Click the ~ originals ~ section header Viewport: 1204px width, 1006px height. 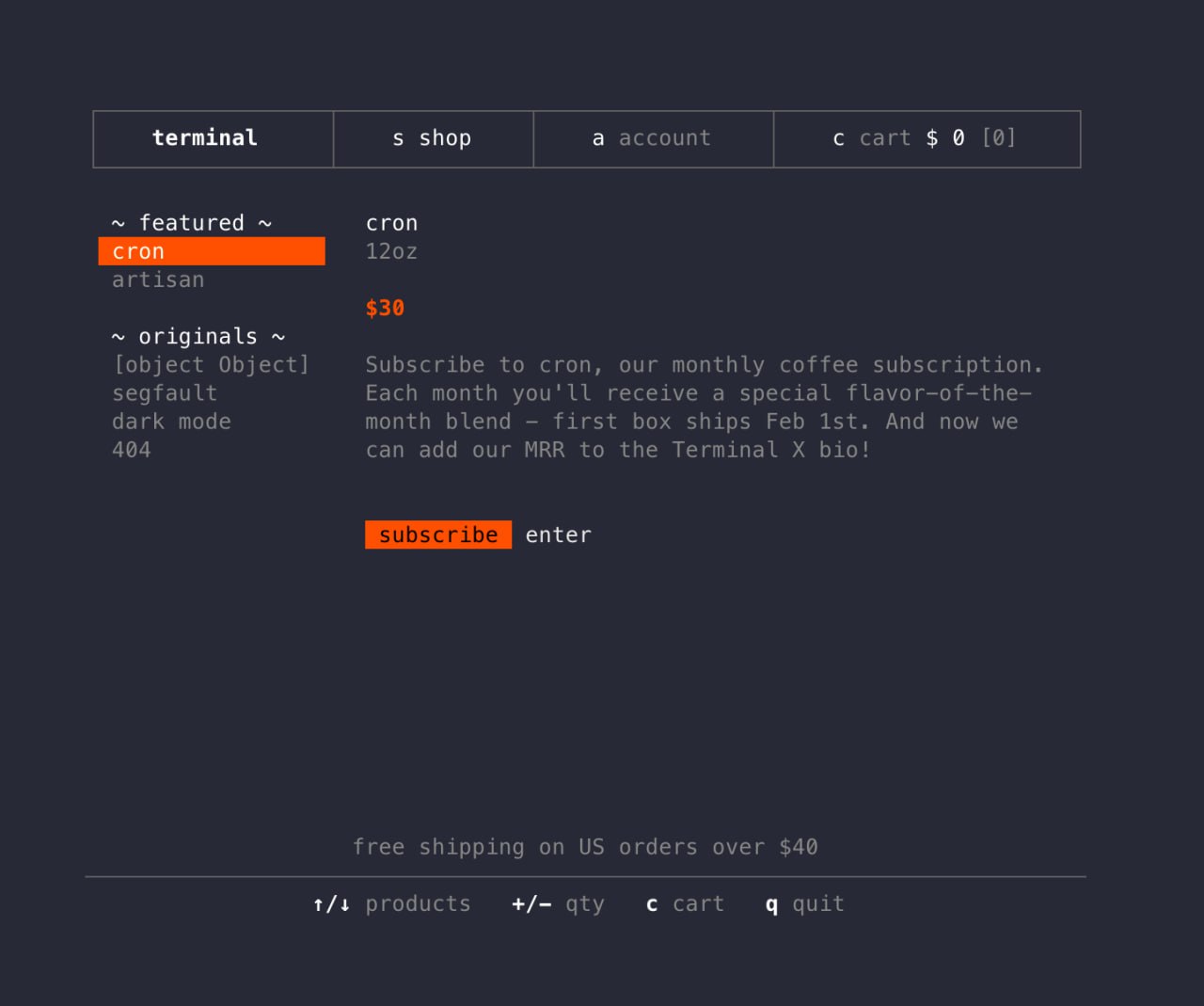(198, 336)
